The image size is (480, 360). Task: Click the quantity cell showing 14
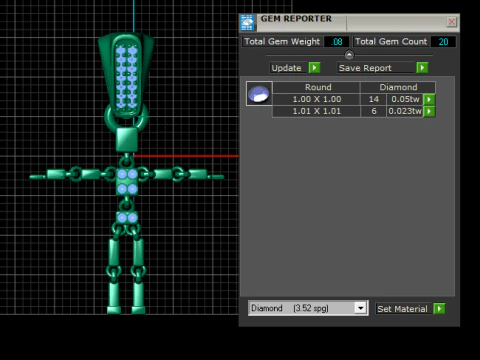pos(373,99)
